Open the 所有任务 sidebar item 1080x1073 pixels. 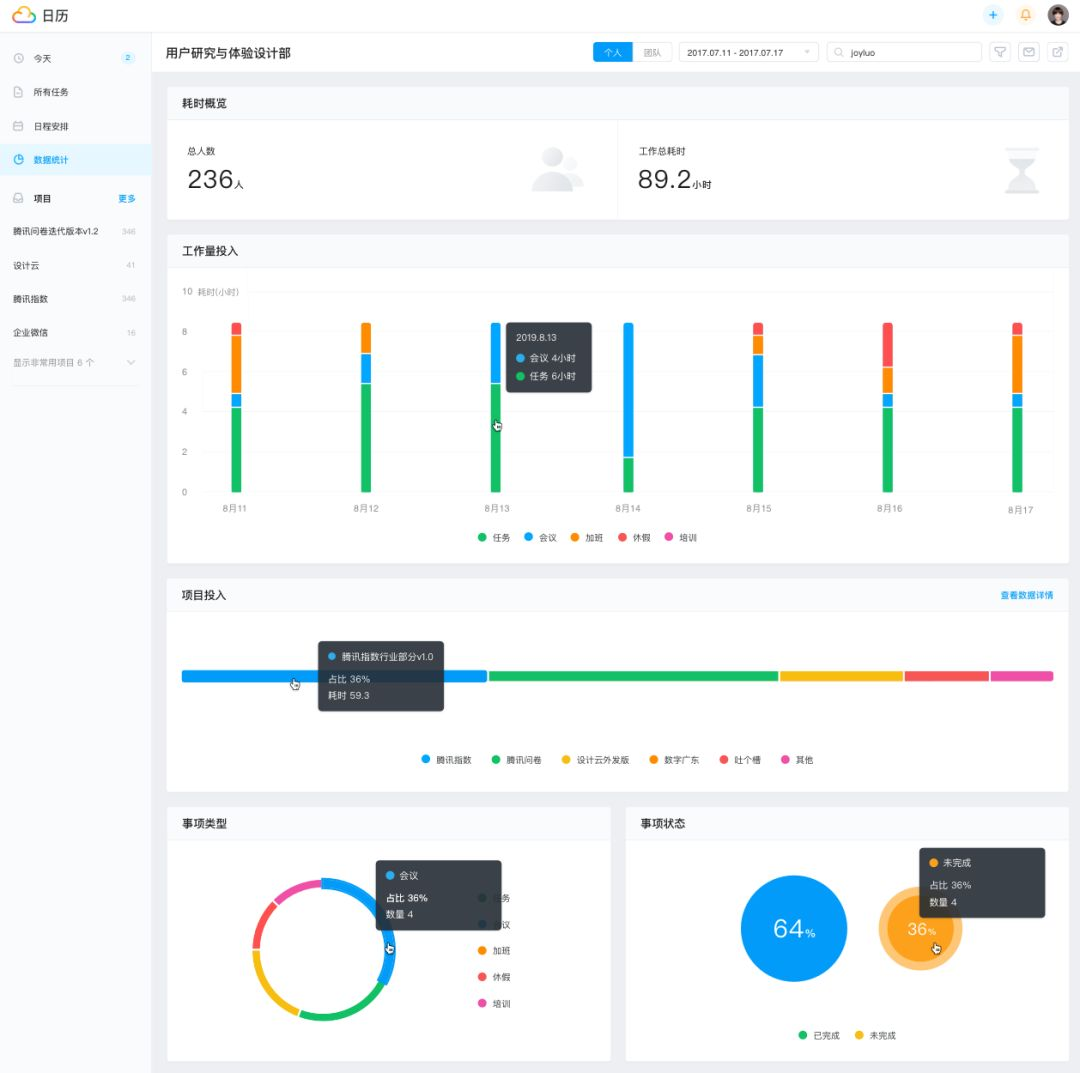(x=76, y=92)
